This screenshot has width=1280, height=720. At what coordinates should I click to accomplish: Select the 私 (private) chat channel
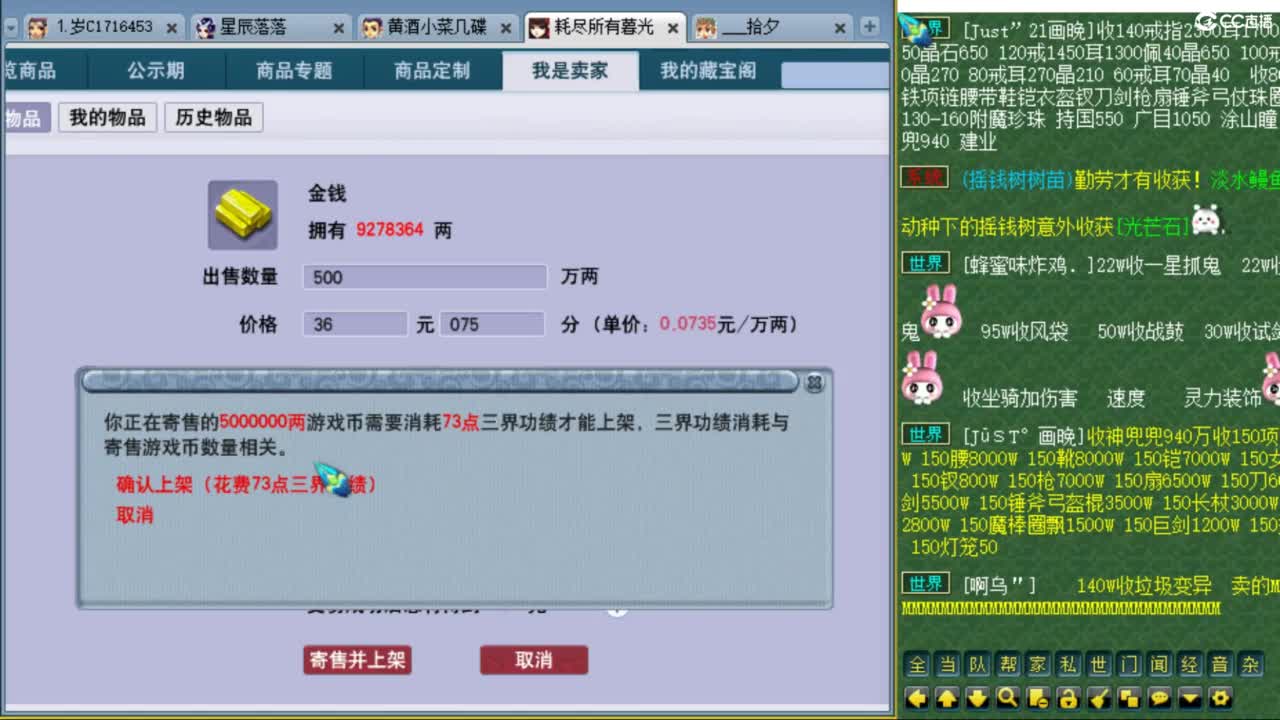click(x=1068, y=665)
